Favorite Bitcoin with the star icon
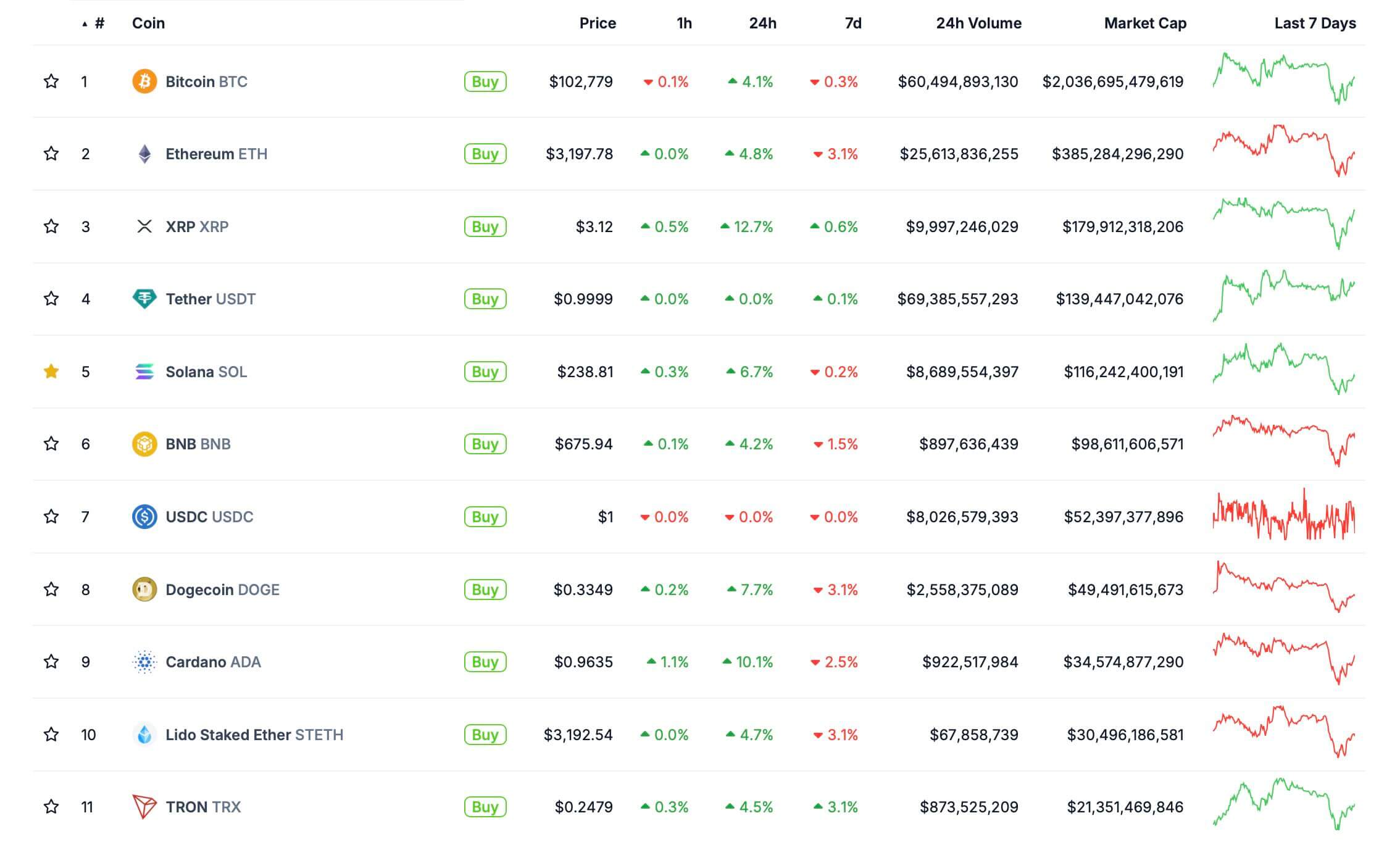This screenshot has width=1400, height=842. pyautogui.click(x=51, y=81)
